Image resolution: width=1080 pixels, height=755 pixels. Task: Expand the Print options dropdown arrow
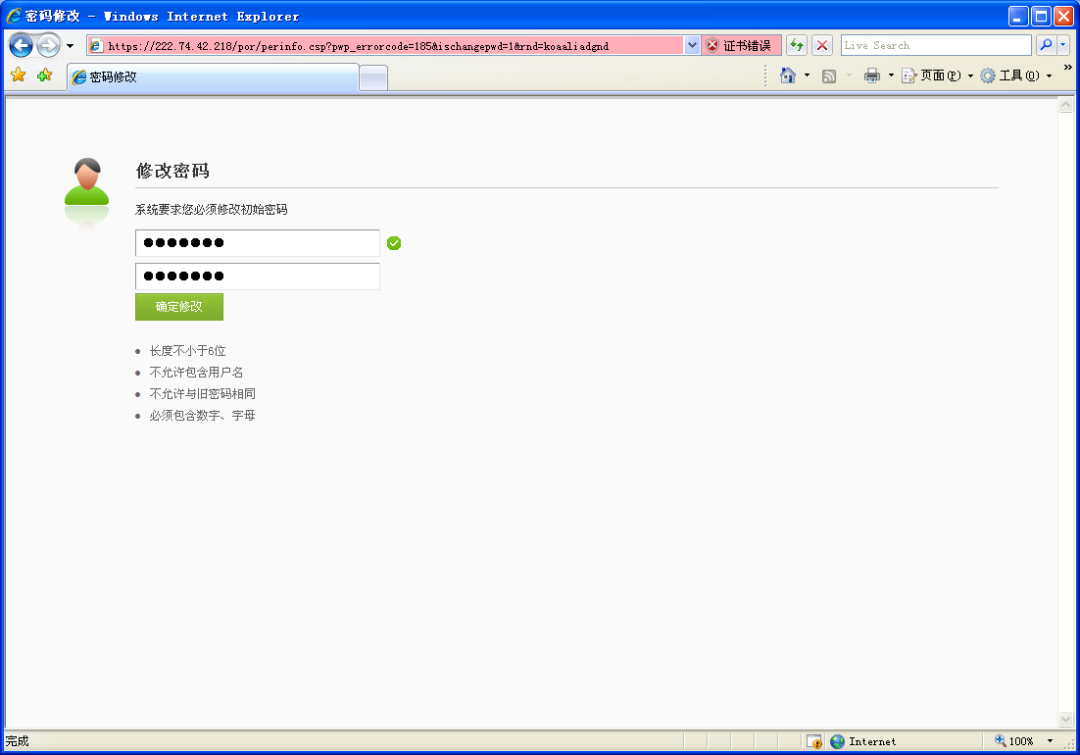click(x=891, y=75)
